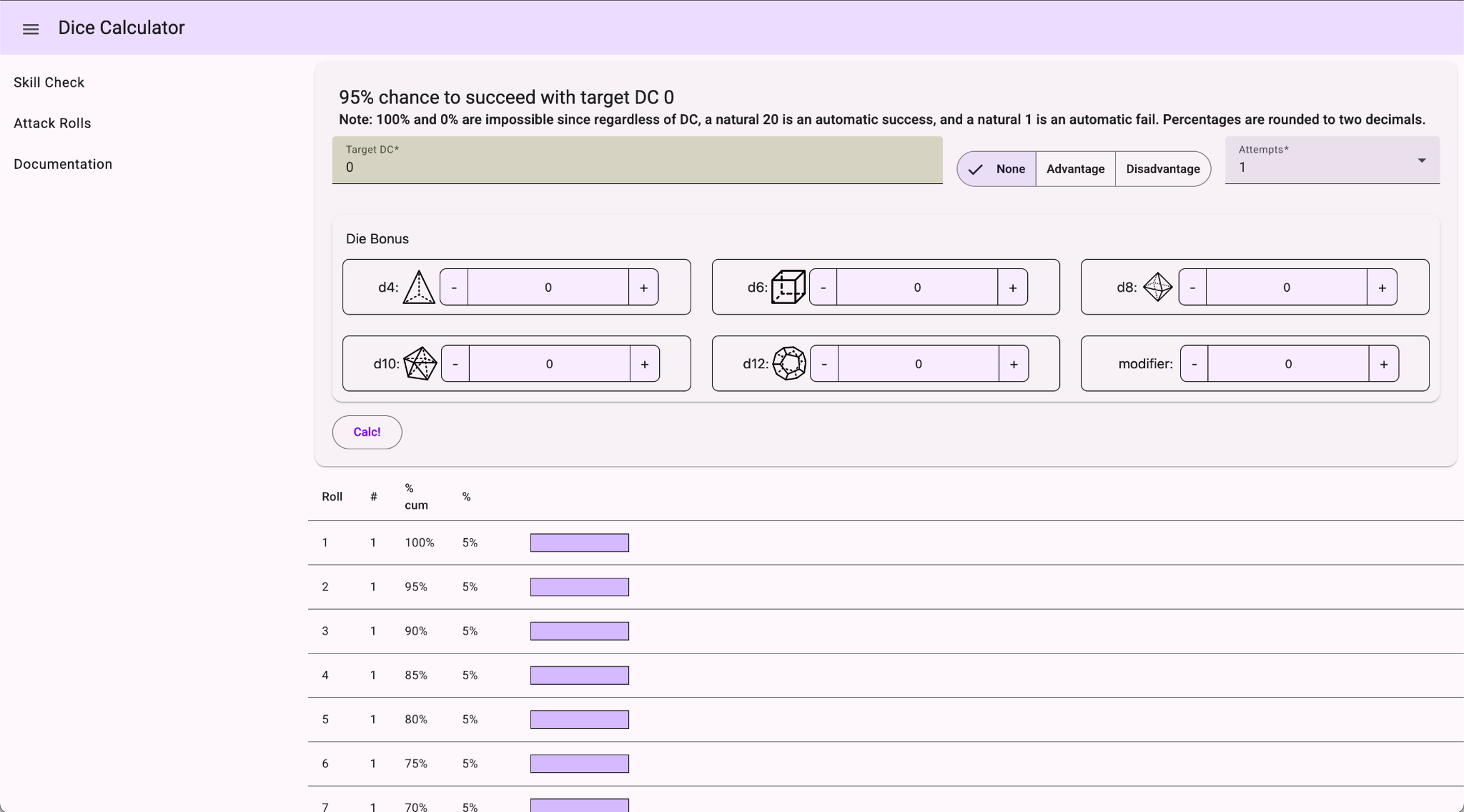This screenshot has height=812, width=1464.
Task: Click the d4 count value field
Action: point(548,288)
